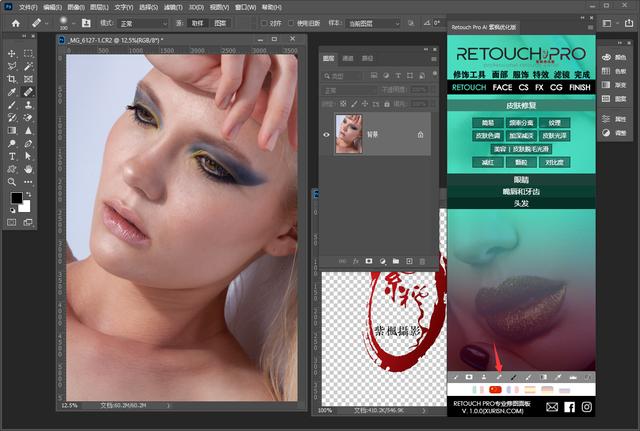Open the 样本 sample dropdown

373,24
